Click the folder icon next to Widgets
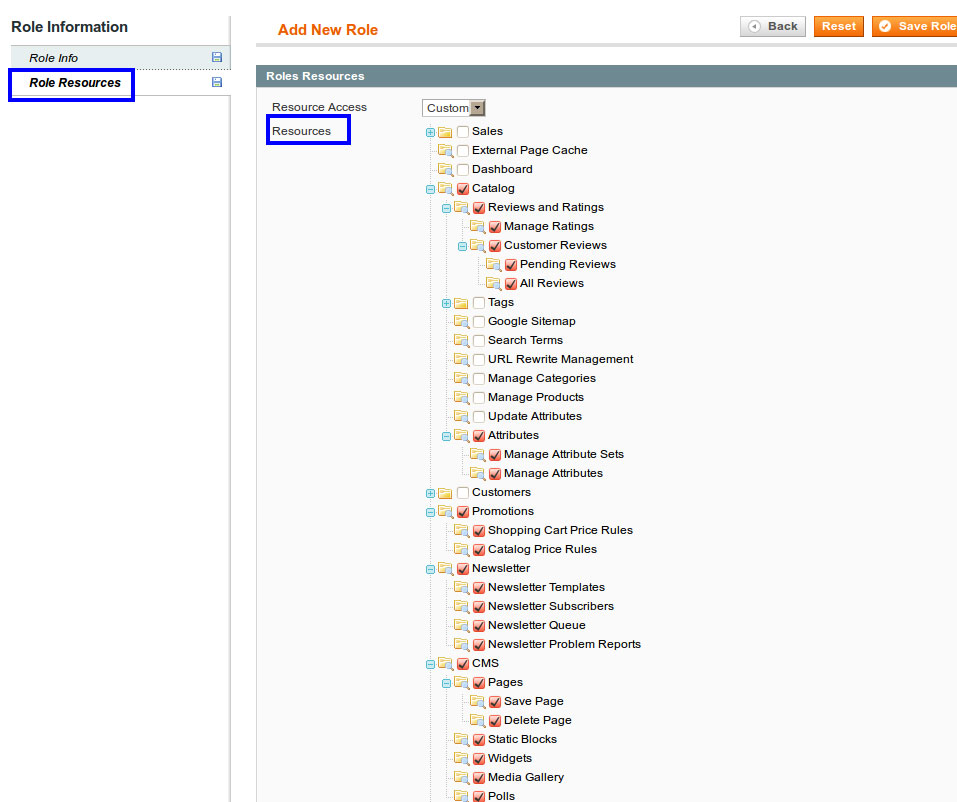Screen dimensions: 957x802 pyautogui.click(x=461, y=759)
